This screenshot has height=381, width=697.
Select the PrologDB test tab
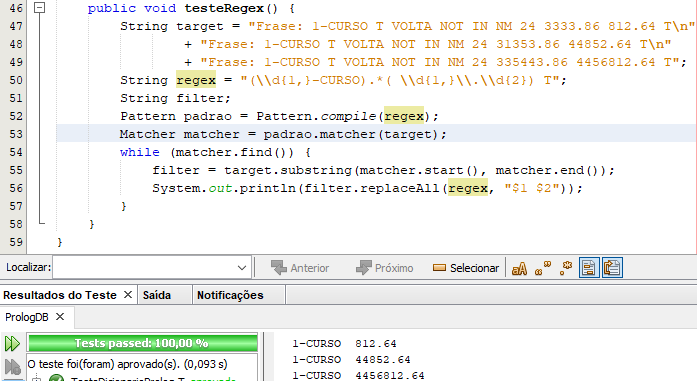pos(27,317)
